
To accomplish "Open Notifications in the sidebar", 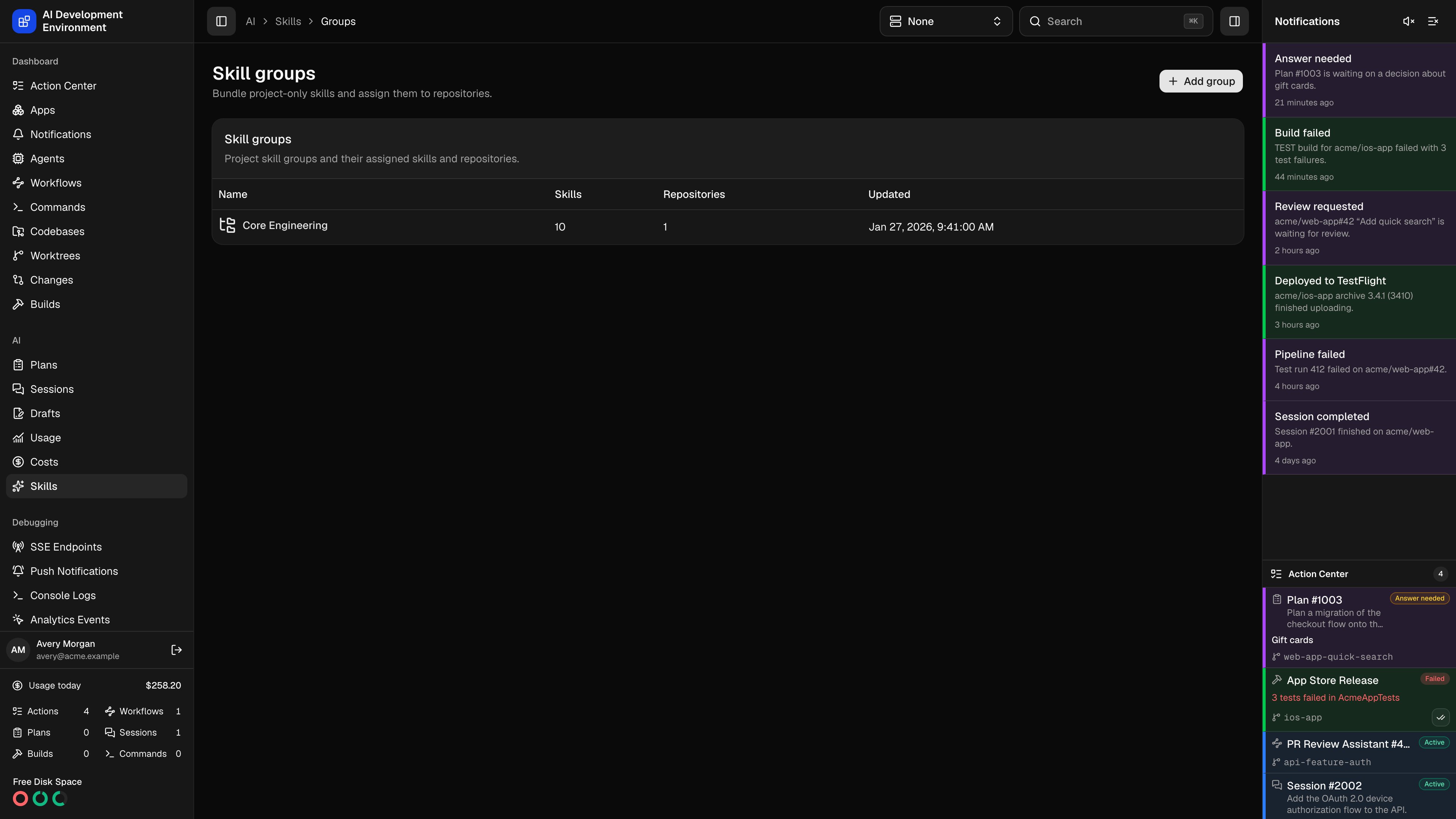I will (96, 135).
